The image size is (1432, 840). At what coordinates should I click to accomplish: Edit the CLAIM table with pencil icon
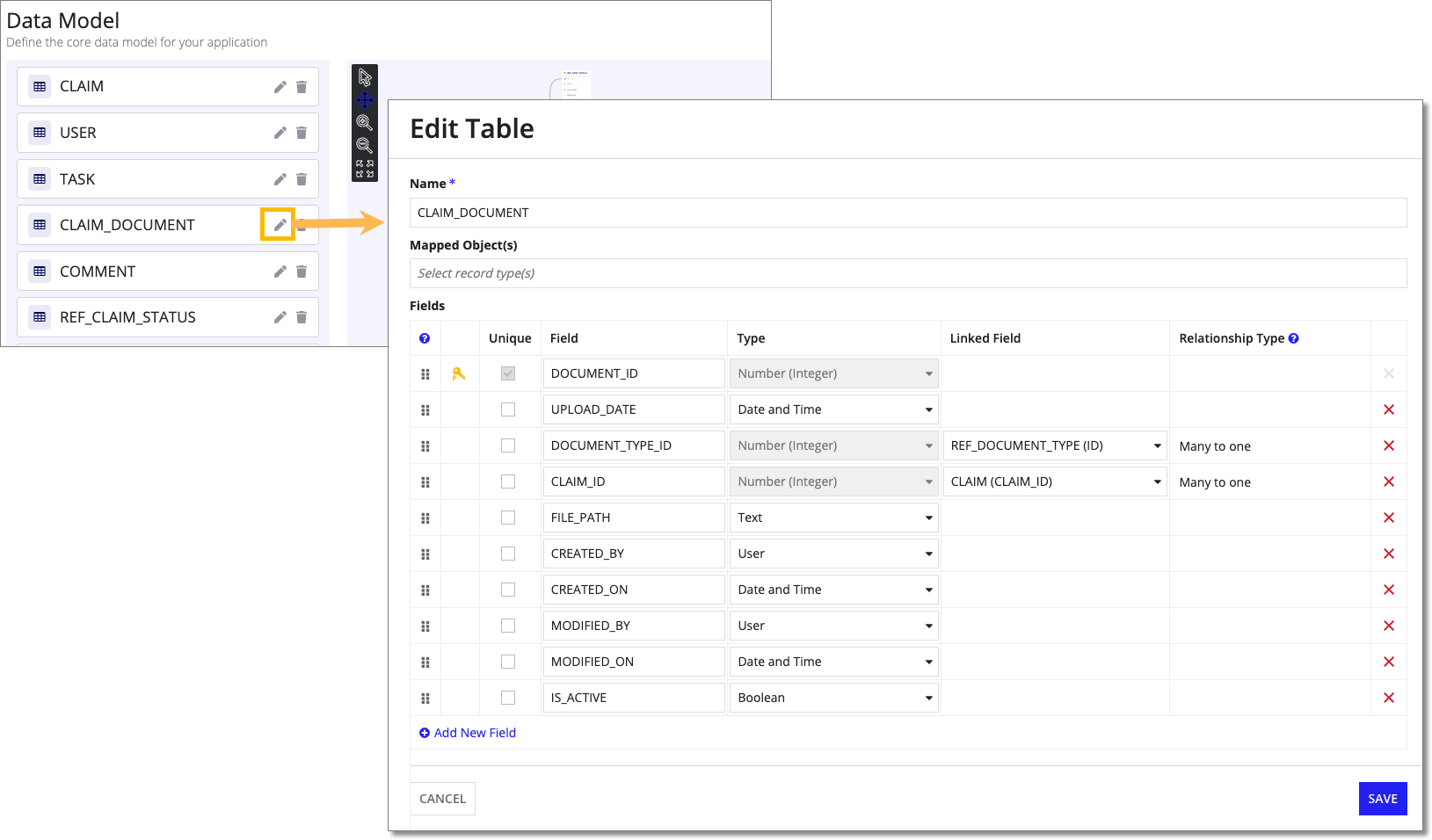pyautogui.click(x=280, y=87)
